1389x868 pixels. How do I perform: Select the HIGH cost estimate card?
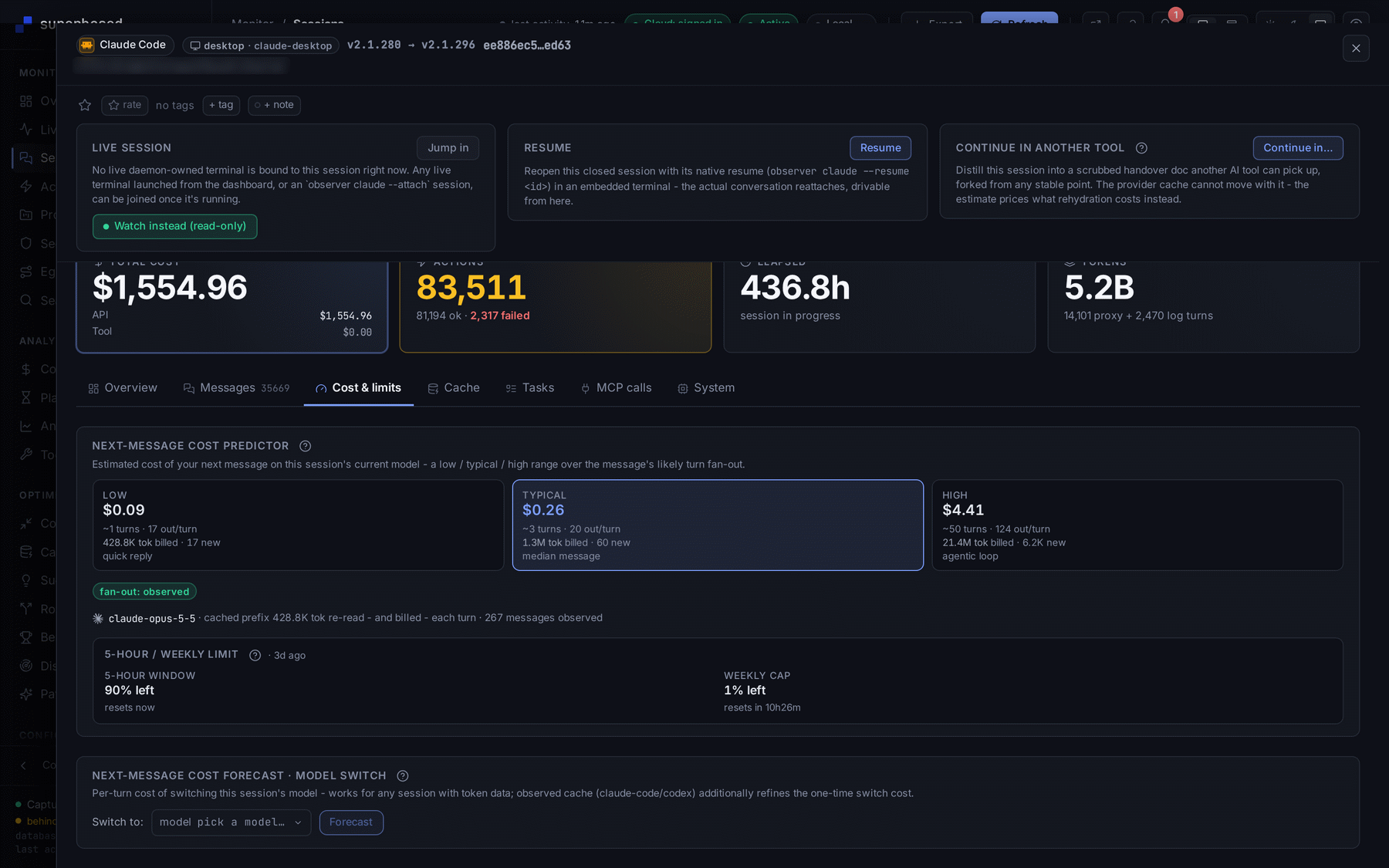point(1137,525)
